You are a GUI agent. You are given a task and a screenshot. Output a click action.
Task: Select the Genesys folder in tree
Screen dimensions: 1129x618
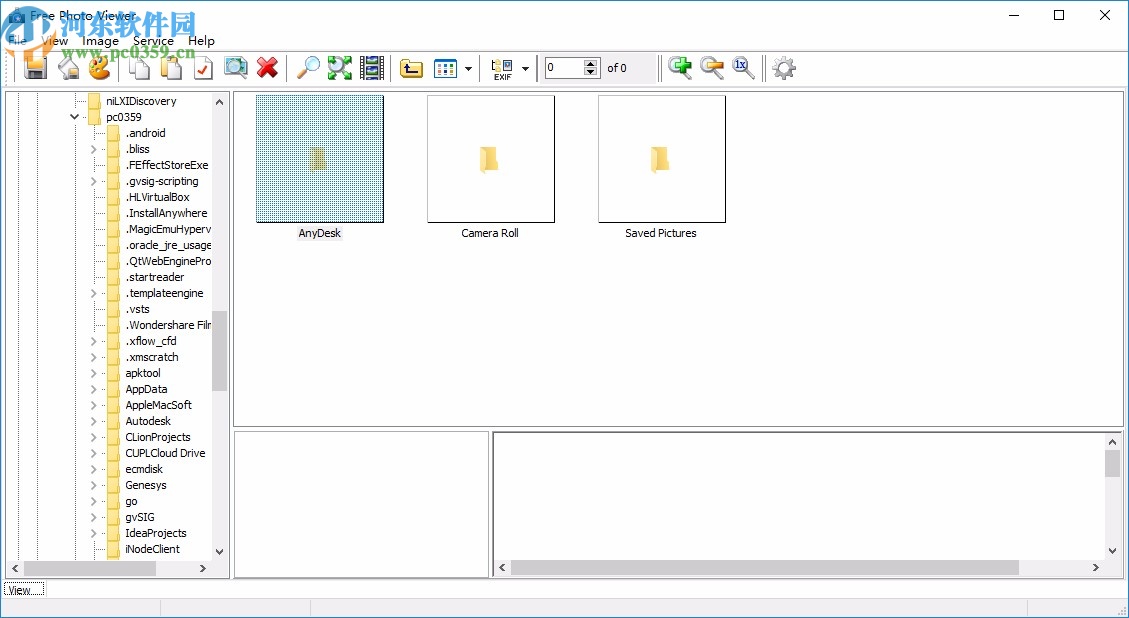pos(145,485)
